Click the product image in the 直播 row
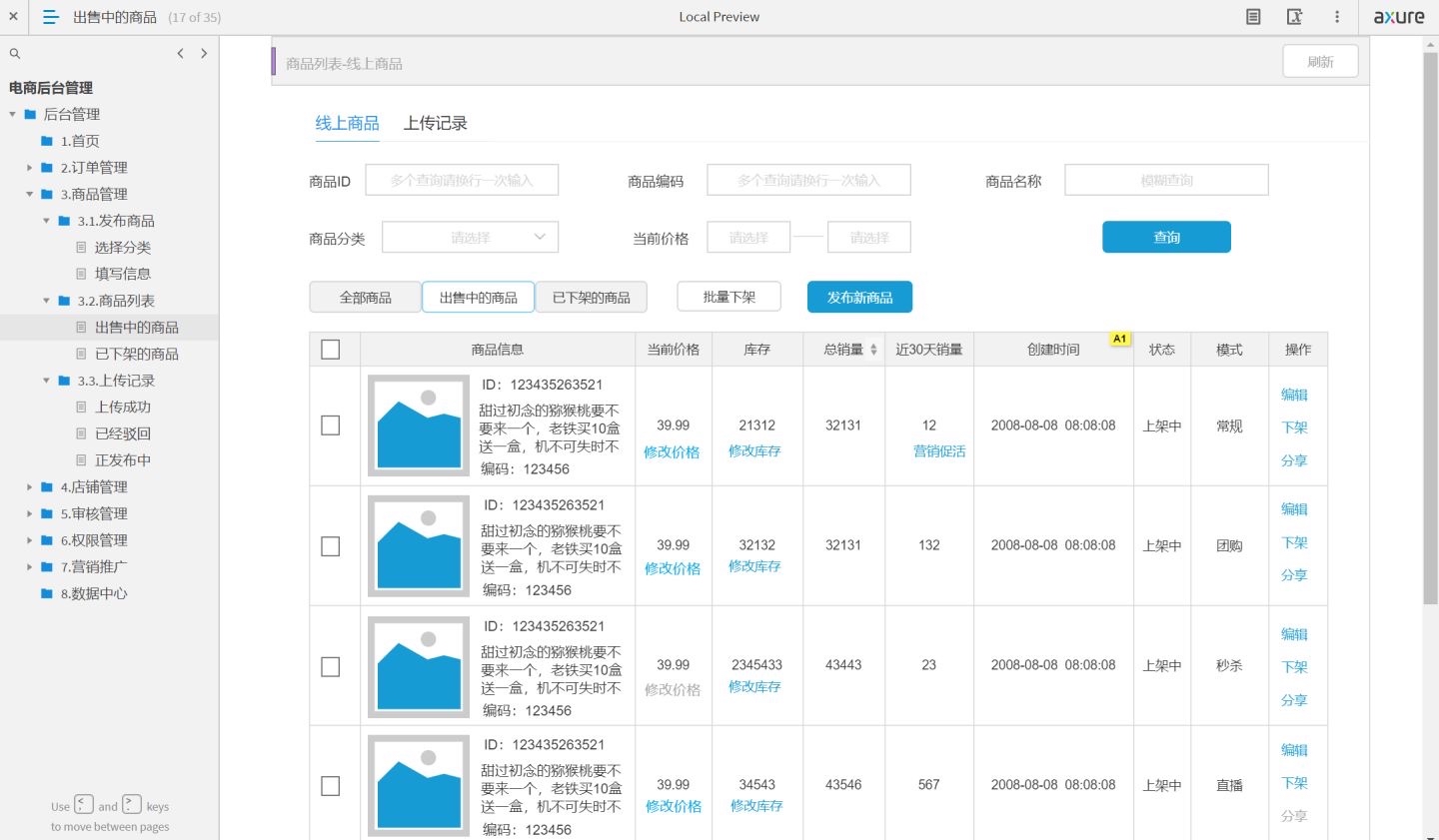This screenshot has width=1439, height=840. pos(419,786)
